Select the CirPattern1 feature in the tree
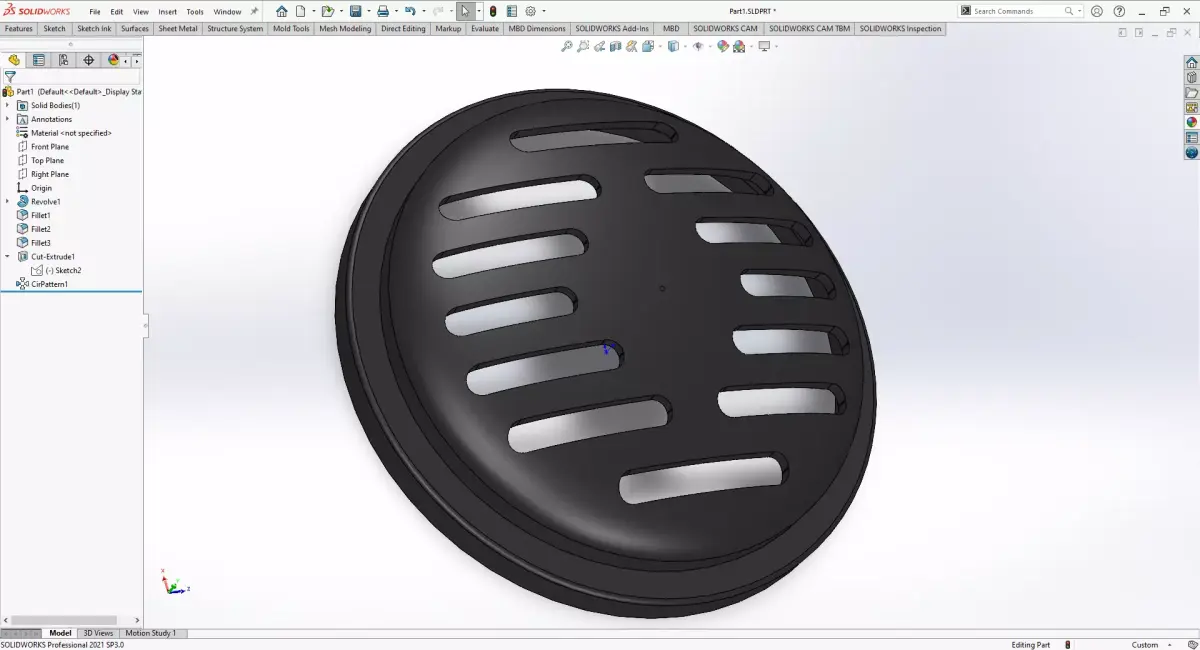 pyautogui.click(x=52, y=284)
